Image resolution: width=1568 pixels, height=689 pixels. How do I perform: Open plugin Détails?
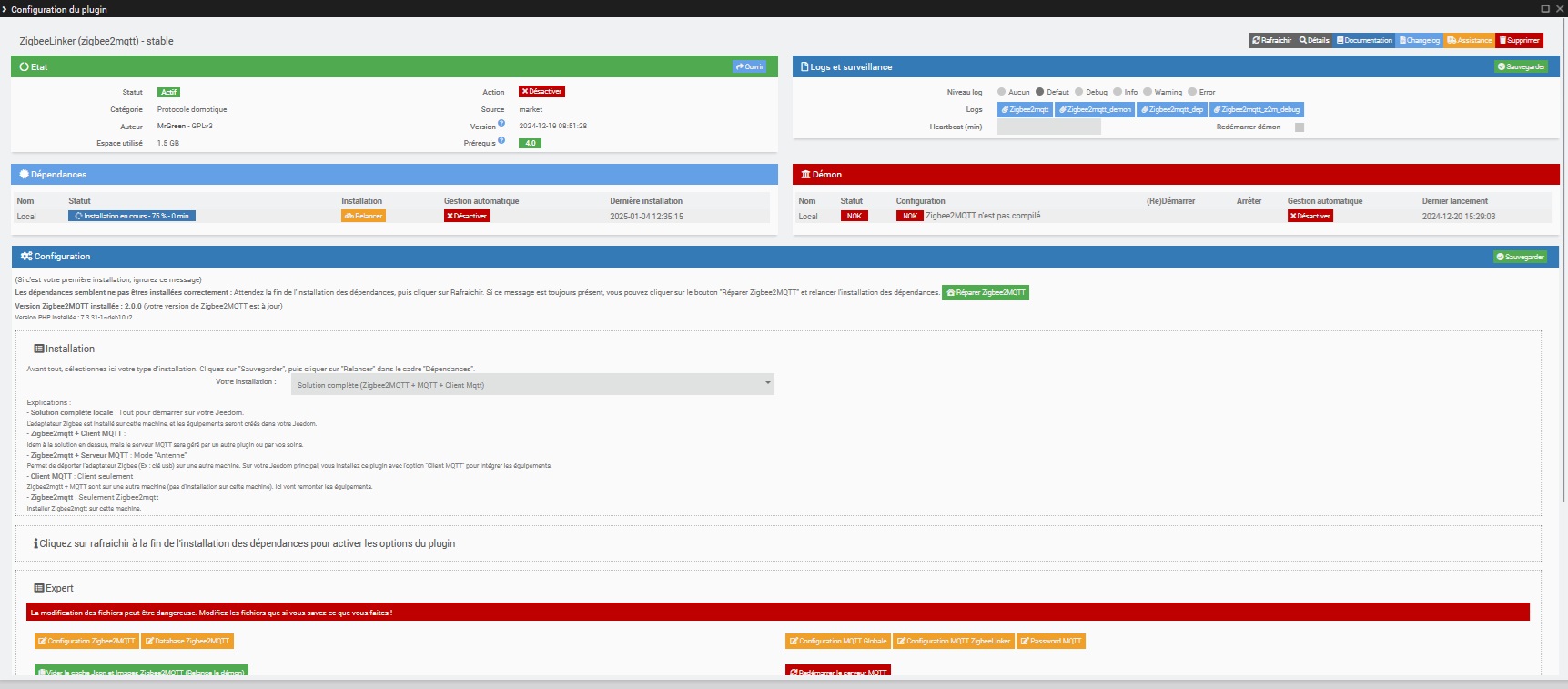tap(1314, 40)
